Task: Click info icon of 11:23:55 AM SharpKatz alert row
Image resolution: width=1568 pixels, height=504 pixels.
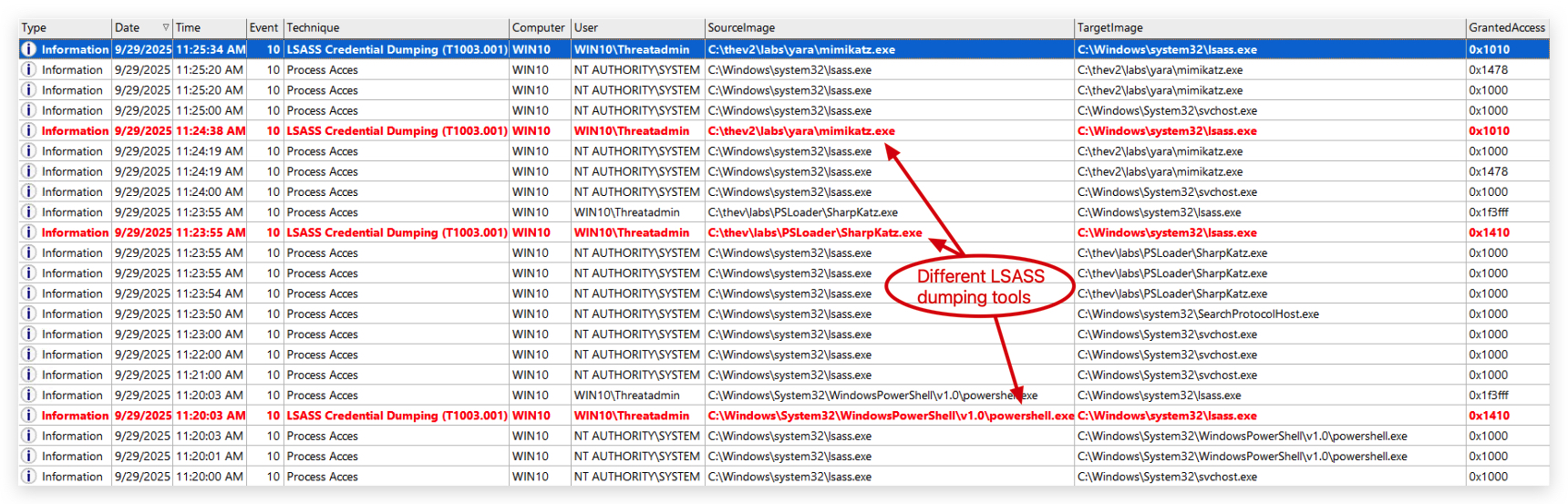Action: coord(28,232)
